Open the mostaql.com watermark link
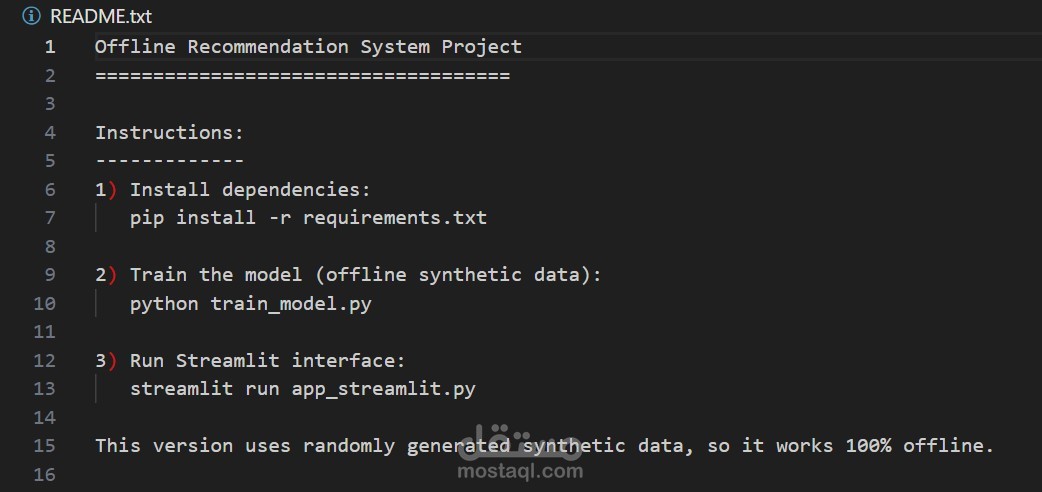Image resolution: width=1042 pixels, height=492 pixels. (x=520, y=470)
